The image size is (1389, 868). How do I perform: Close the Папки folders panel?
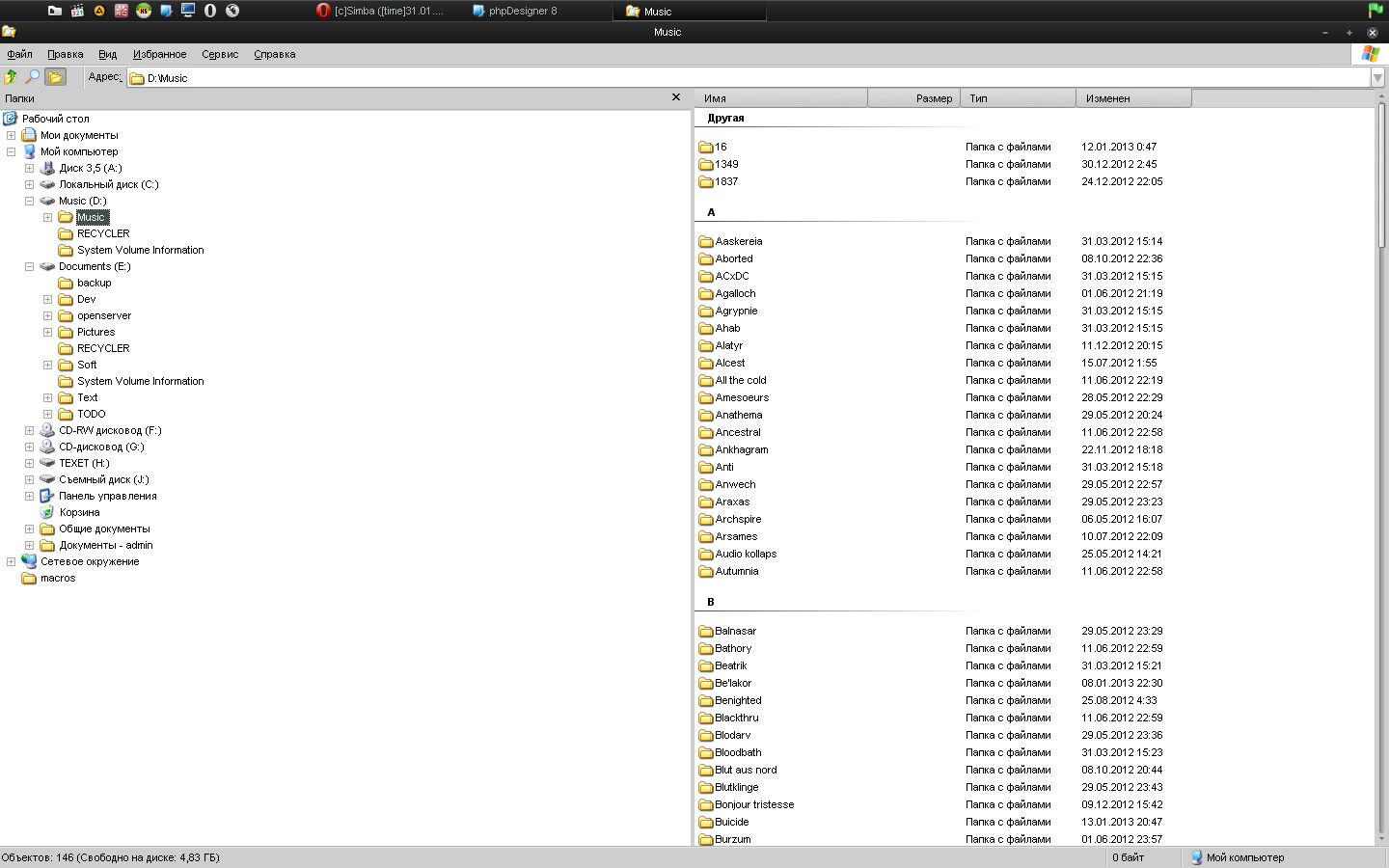tap(675, 97)
